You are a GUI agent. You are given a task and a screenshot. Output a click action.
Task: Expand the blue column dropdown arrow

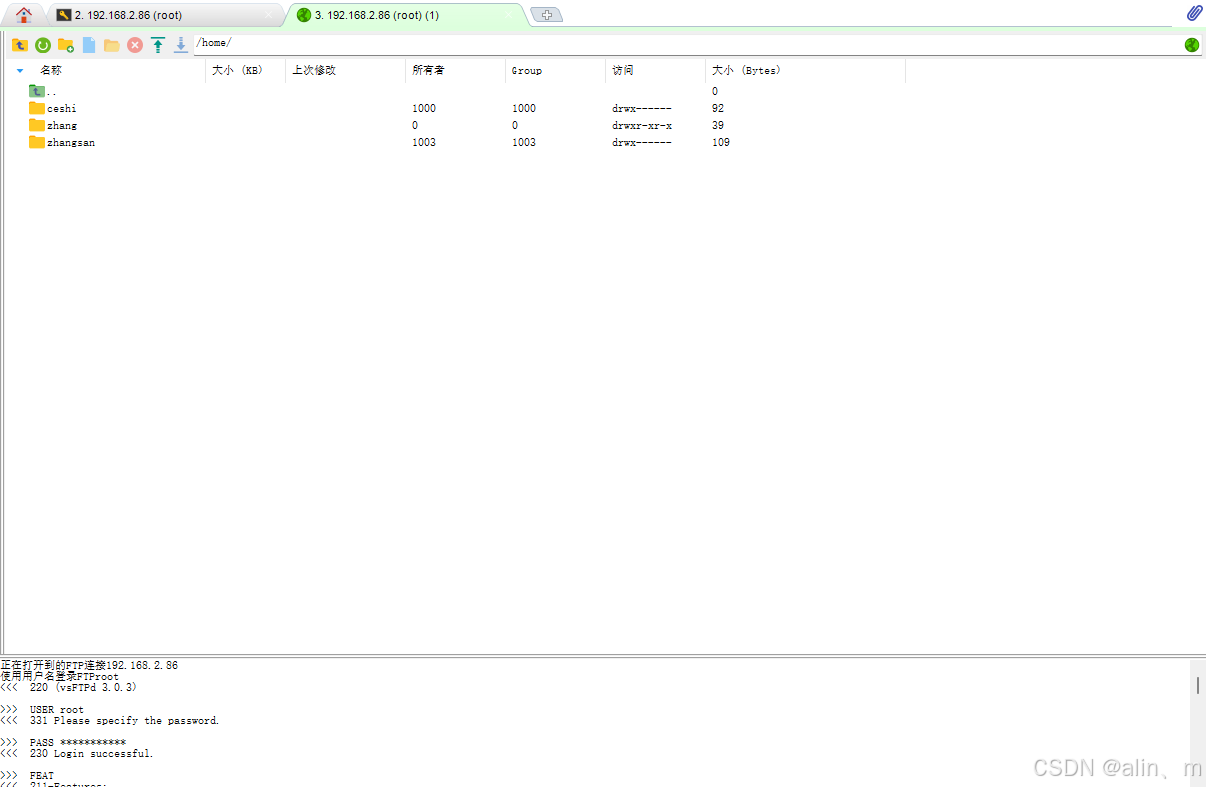click(x=20, y=71)
